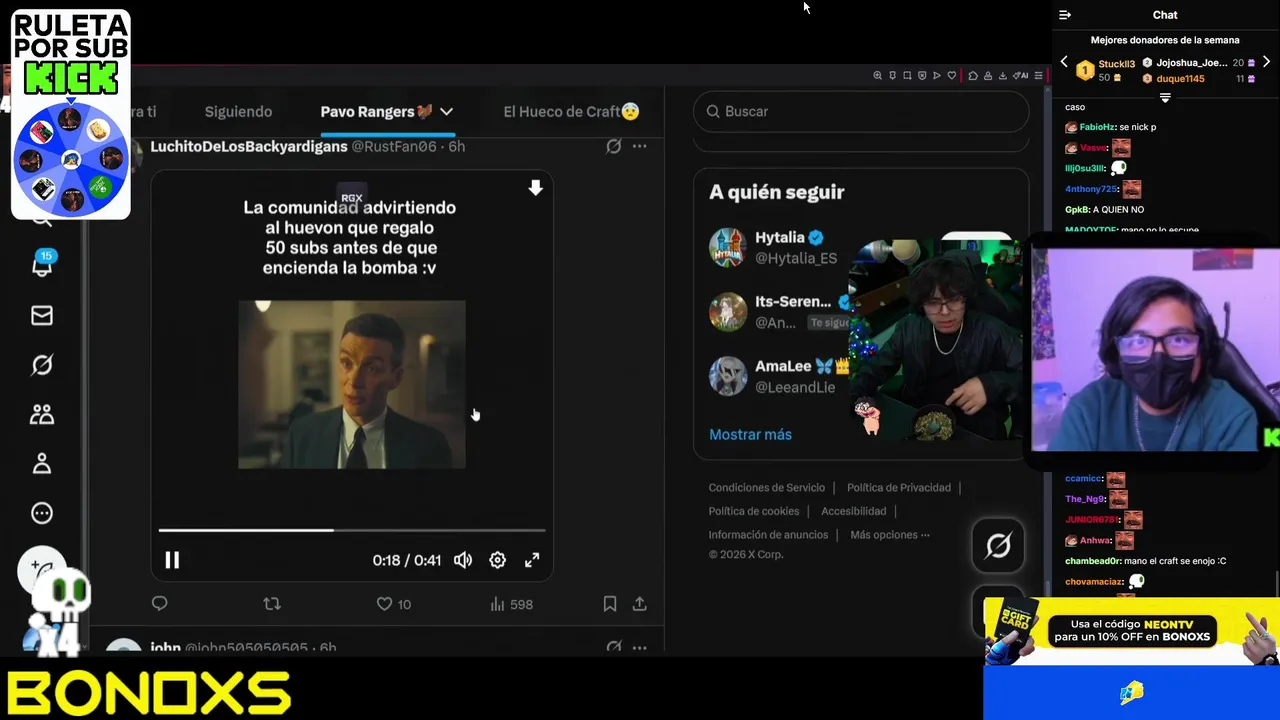Show previous top donors with left arrow
The width and height of the screenshot is (1280, 720).
(1064, 62)
